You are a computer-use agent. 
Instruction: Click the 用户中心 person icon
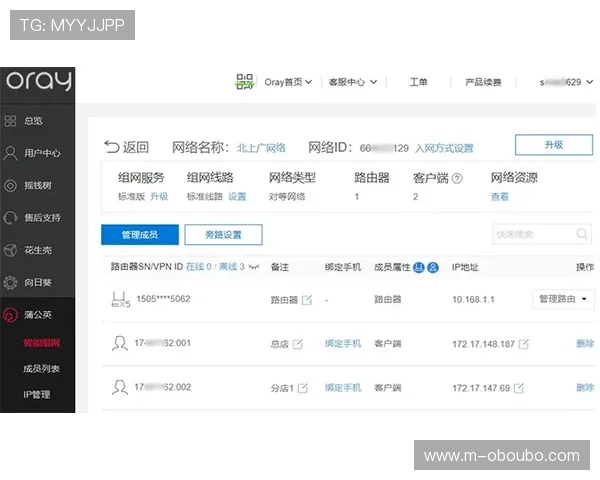point(10,153)
